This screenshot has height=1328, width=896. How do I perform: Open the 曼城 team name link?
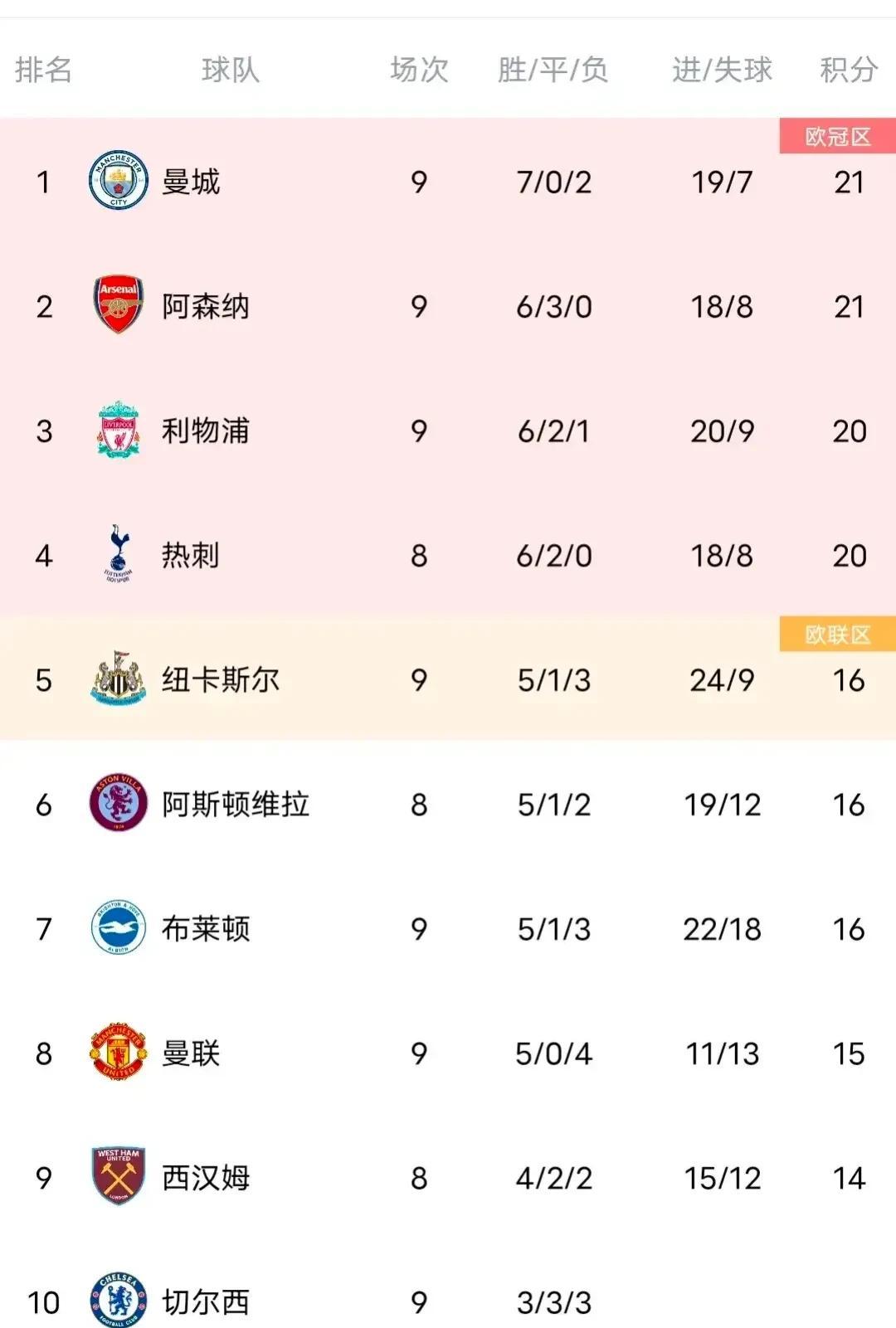(x=191, y=182)
